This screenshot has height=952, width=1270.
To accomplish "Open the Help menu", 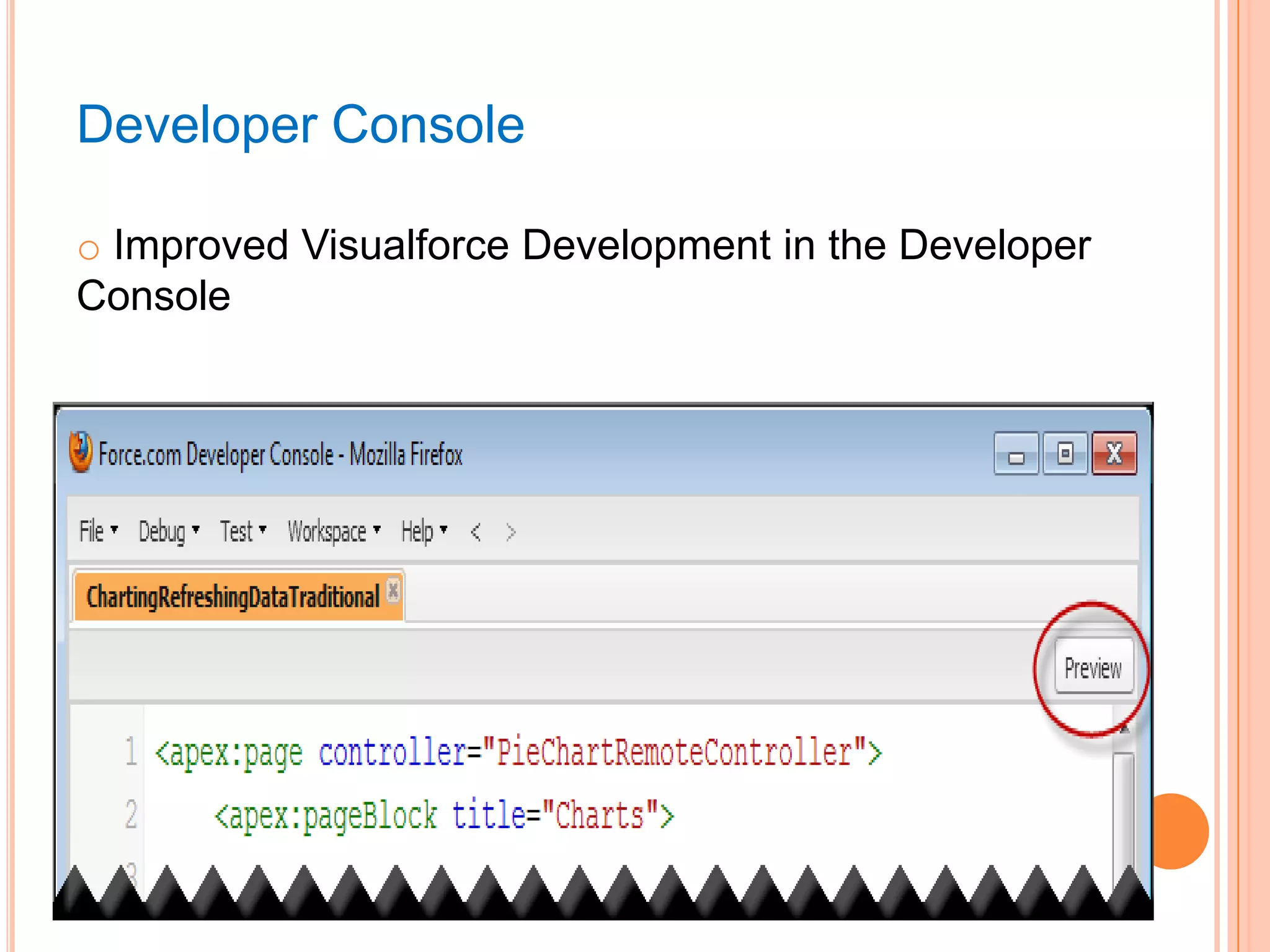I will [424, 531].
